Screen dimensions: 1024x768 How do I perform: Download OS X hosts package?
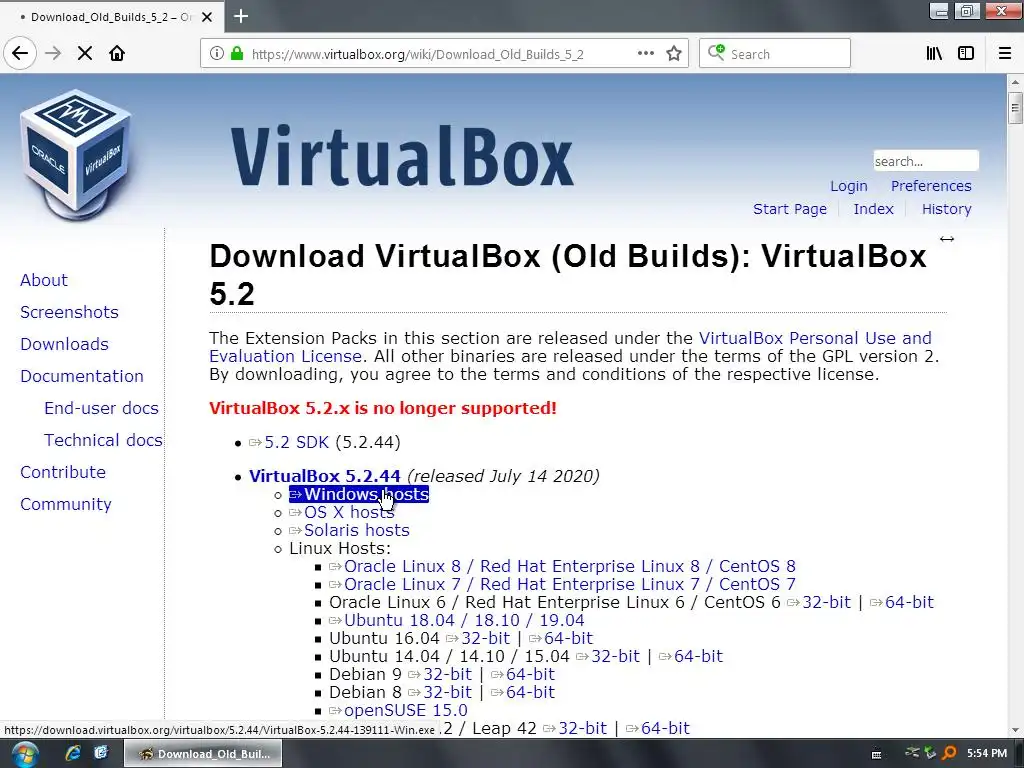click(x=342, y=513)
